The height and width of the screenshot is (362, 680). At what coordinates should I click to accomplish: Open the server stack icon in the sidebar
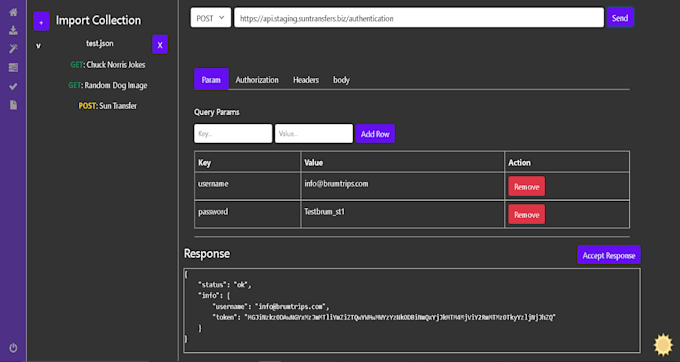tap(13, 67)
